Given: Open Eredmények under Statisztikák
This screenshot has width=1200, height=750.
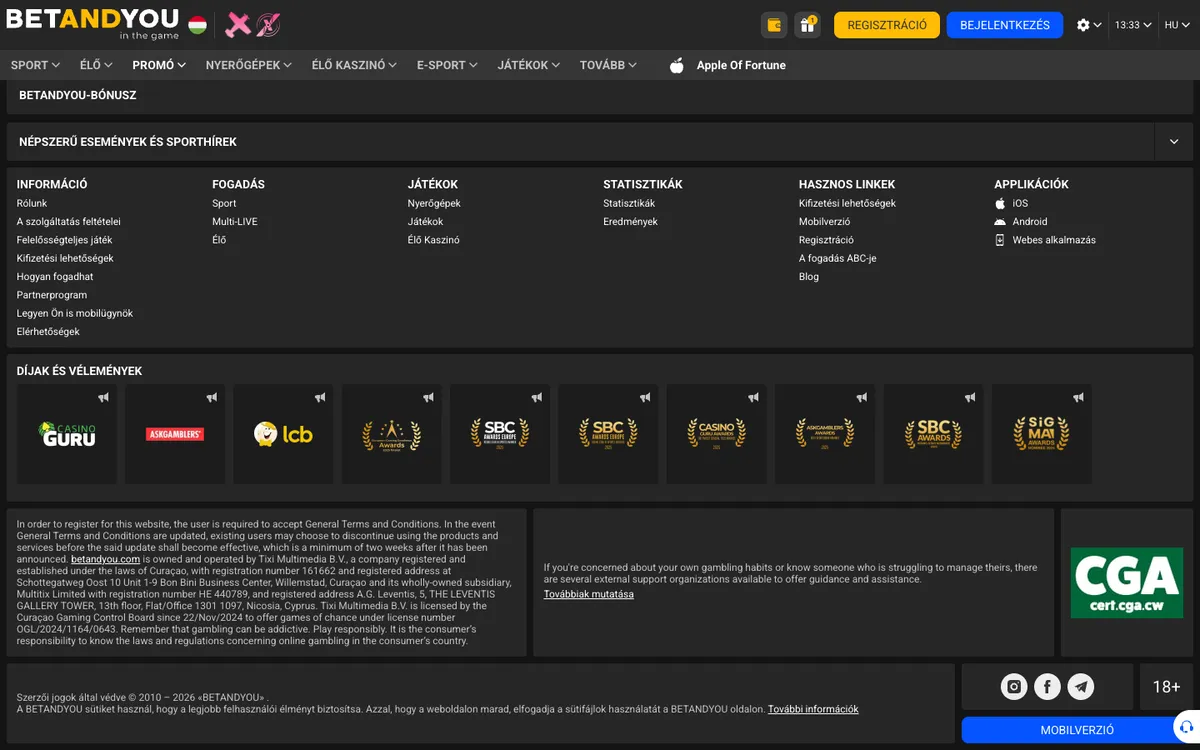Looking at the screenshot, I should point(630,222).
